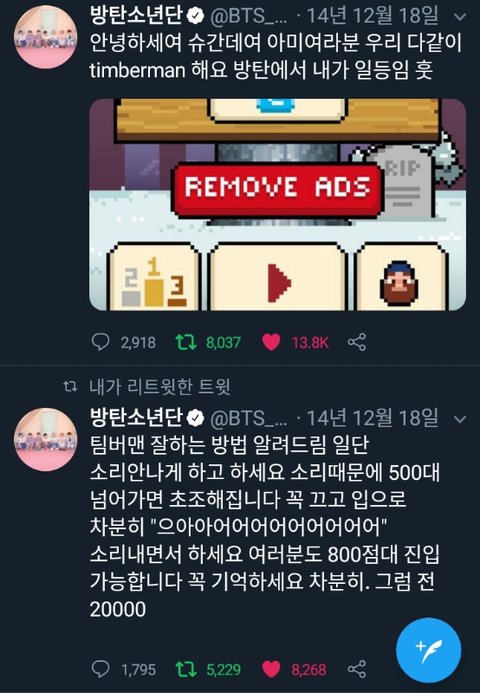Toggle retweet on the tweet with 5,229 retweets

186,669
